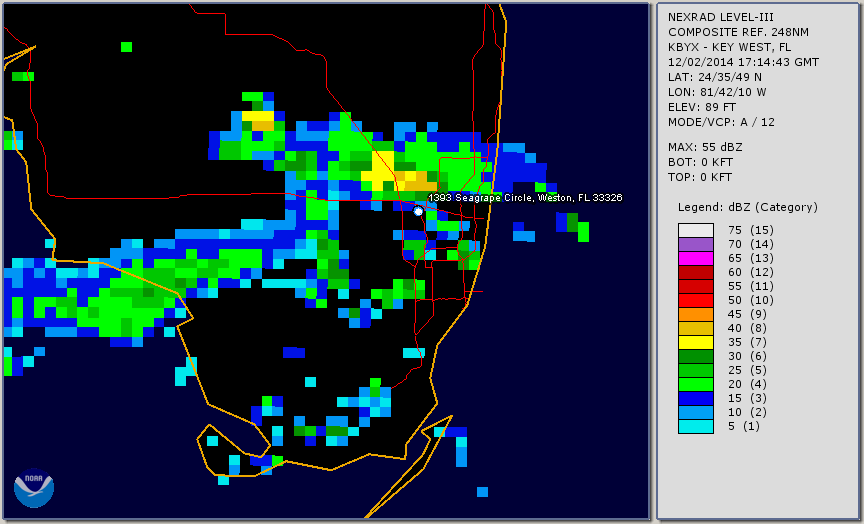This screenshot has height=524, width=864.
Task: Click the 'TOP: 0 KFT' value
Action: (x=700, y=177)
